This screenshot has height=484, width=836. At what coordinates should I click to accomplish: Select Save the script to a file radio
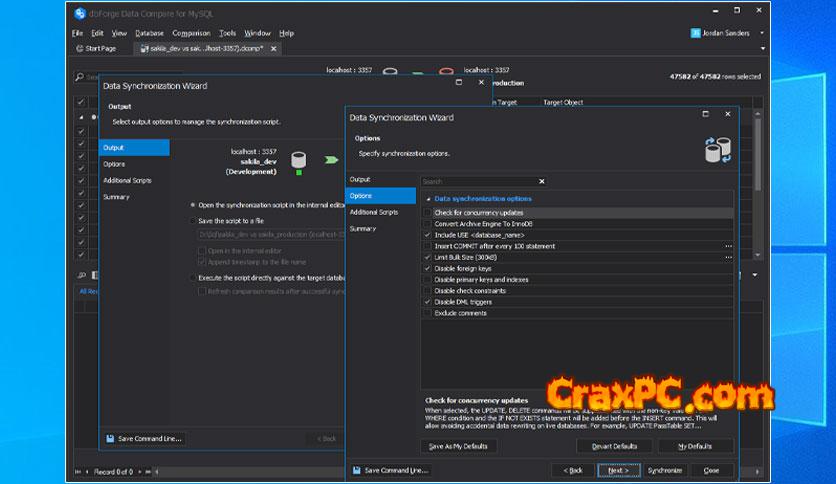[x=193, y=220]
